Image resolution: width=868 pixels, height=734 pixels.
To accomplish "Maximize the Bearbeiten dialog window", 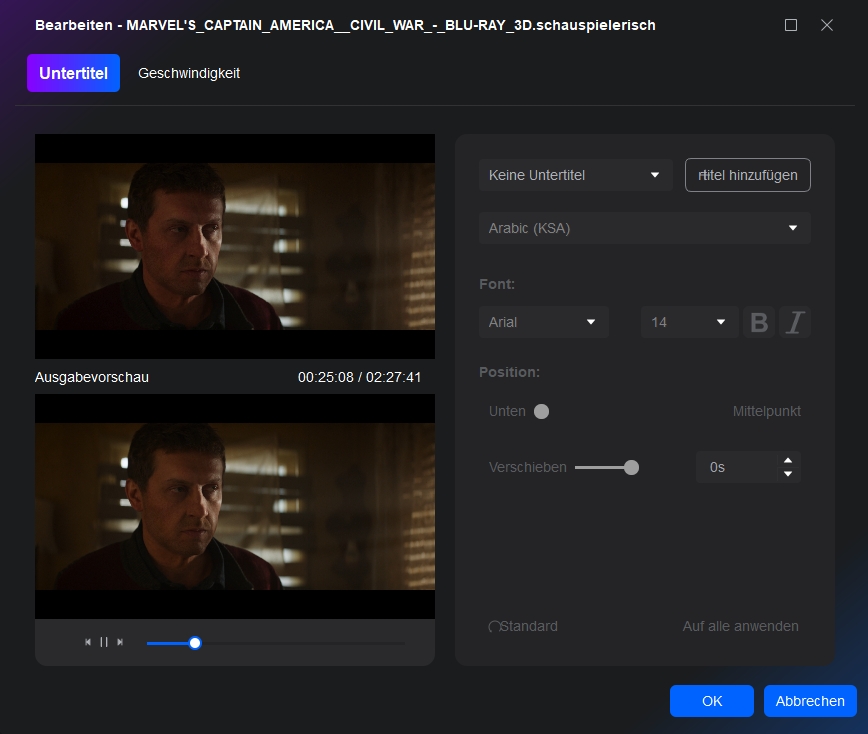I will pos(791,25).
